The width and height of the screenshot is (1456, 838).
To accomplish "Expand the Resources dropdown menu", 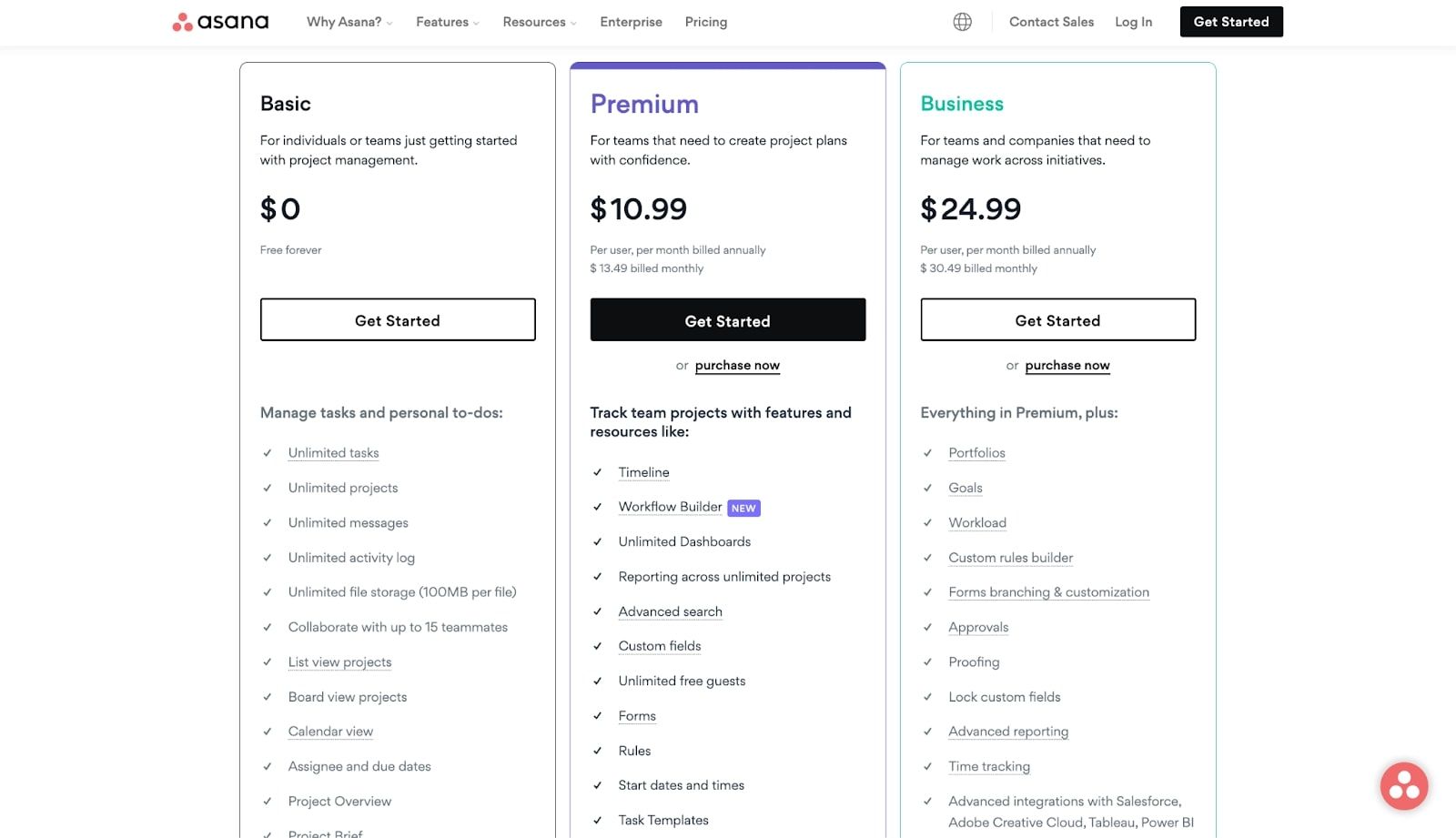I will pos(539,22).
